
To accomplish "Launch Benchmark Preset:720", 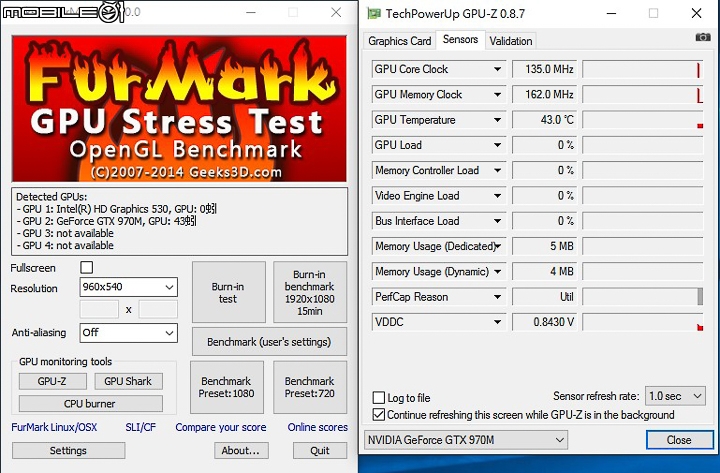I will click(x=310, y=387).
